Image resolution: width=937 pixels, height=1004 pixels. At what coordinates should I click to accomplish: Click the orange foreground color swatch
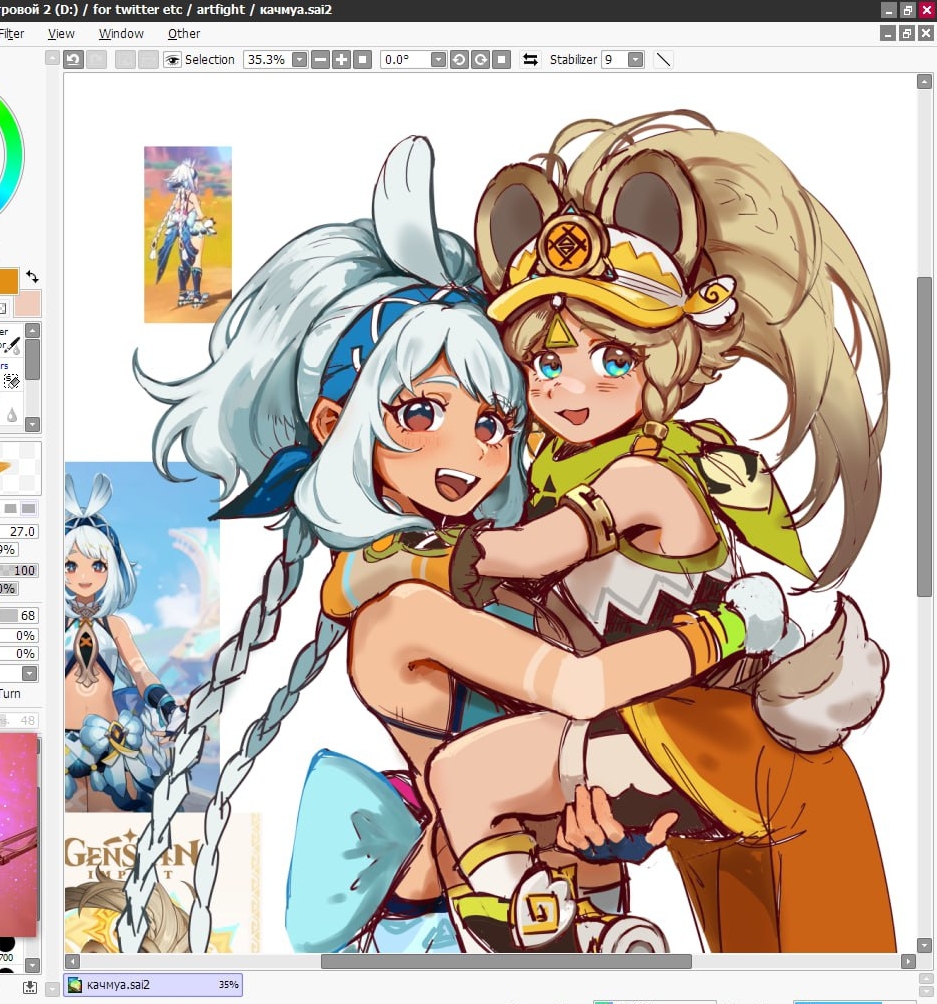(7, 281)
